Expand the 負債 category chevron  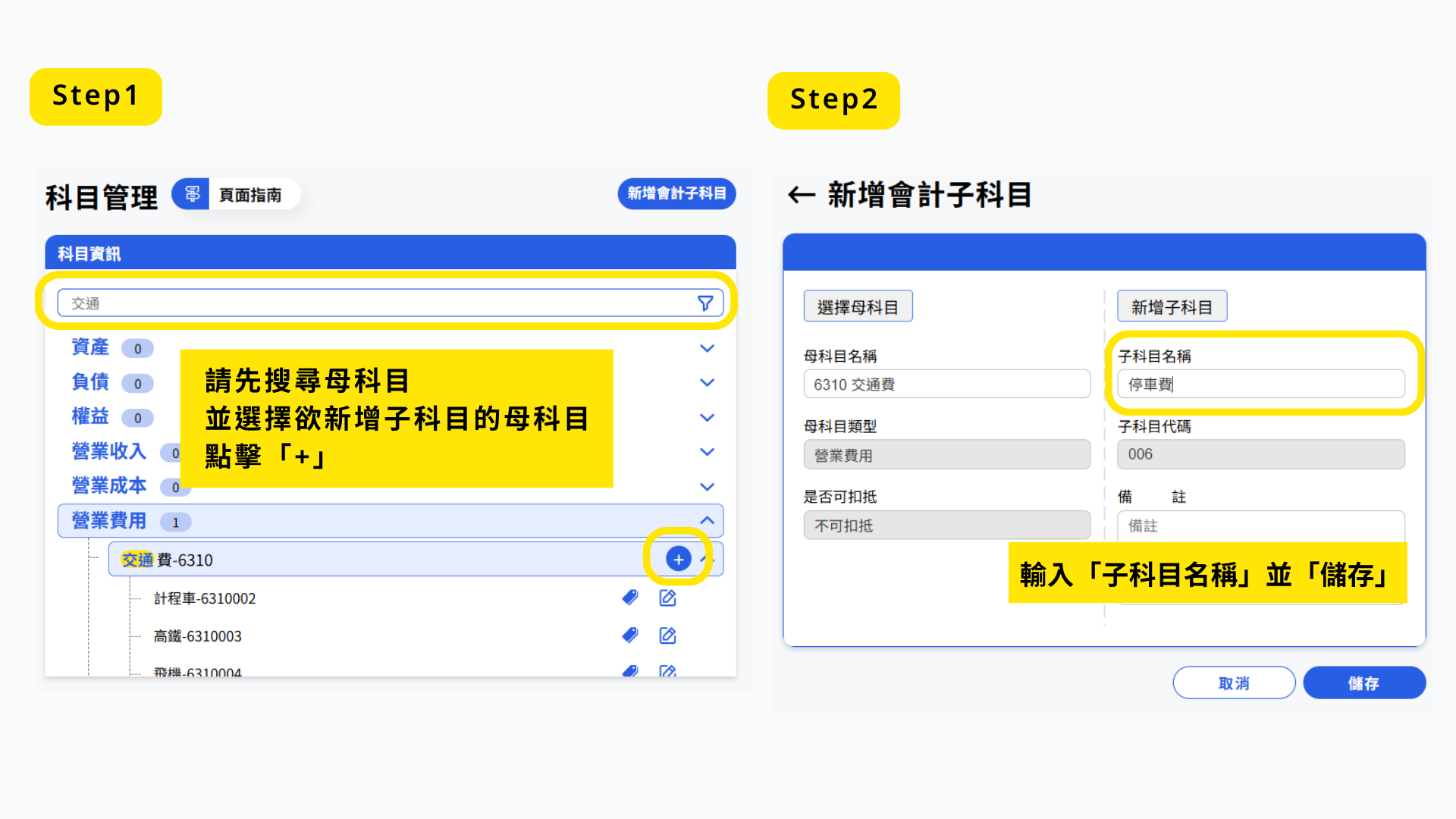(707, 382)
